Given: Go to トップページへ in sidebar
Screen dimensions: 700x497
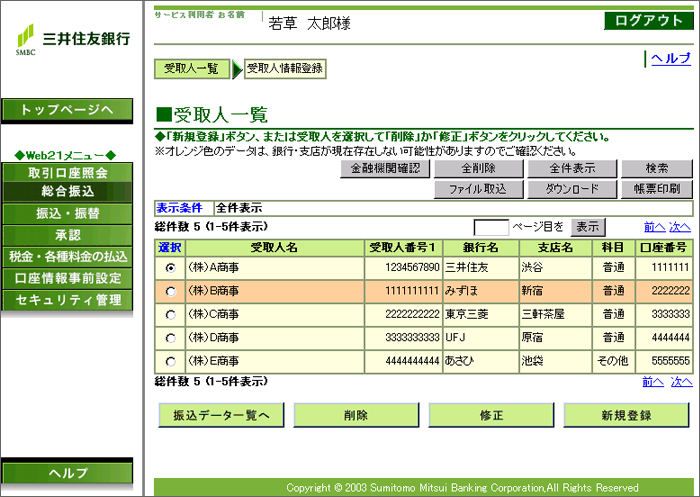Looking at the screenshot, I should pyautogui.click(x=67, y=110).
